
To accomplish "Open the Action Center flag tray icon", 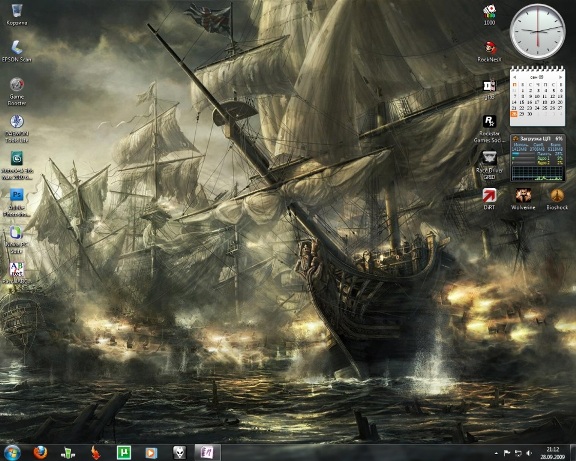I will click(x=506, y=453).
